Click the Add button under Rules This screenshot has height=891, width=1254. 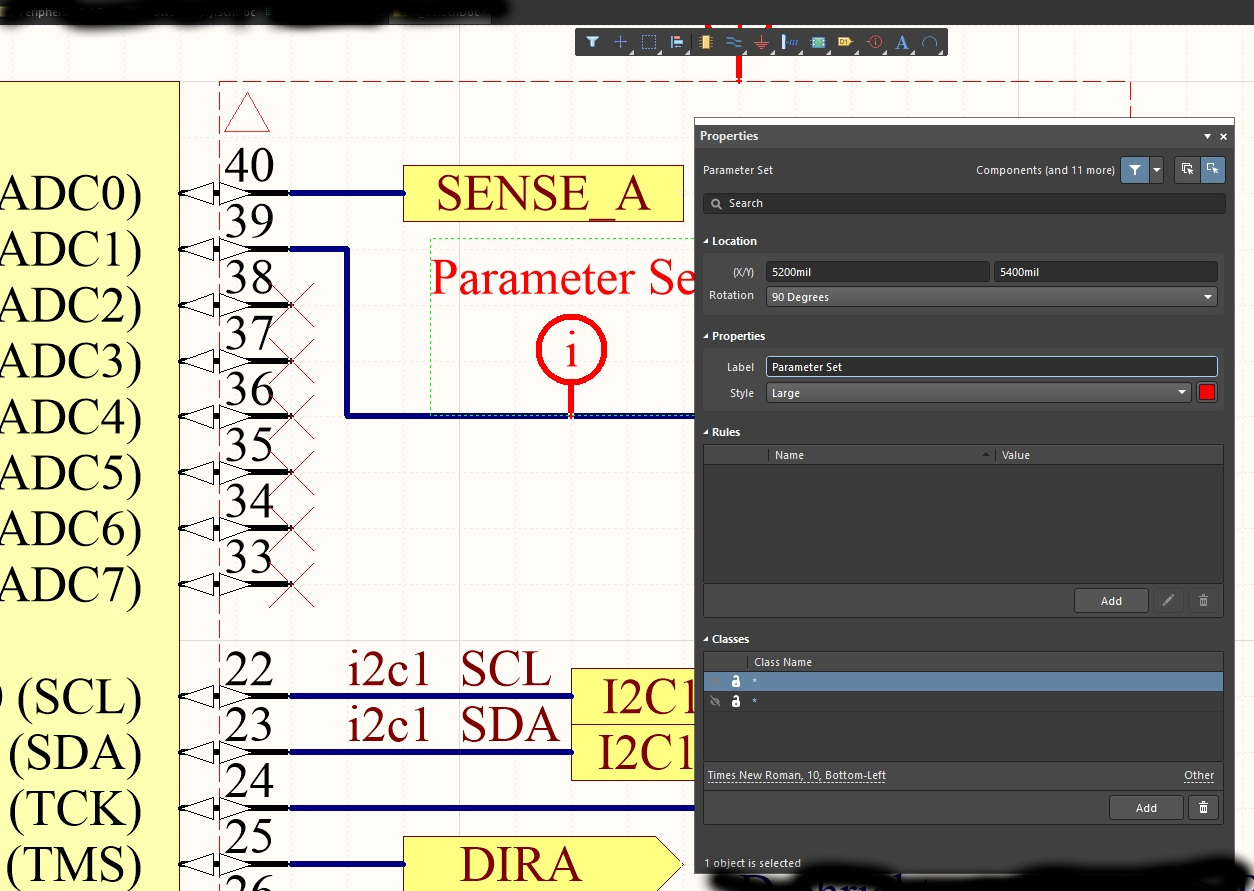pyautogui.click(x=1111, y=600)
